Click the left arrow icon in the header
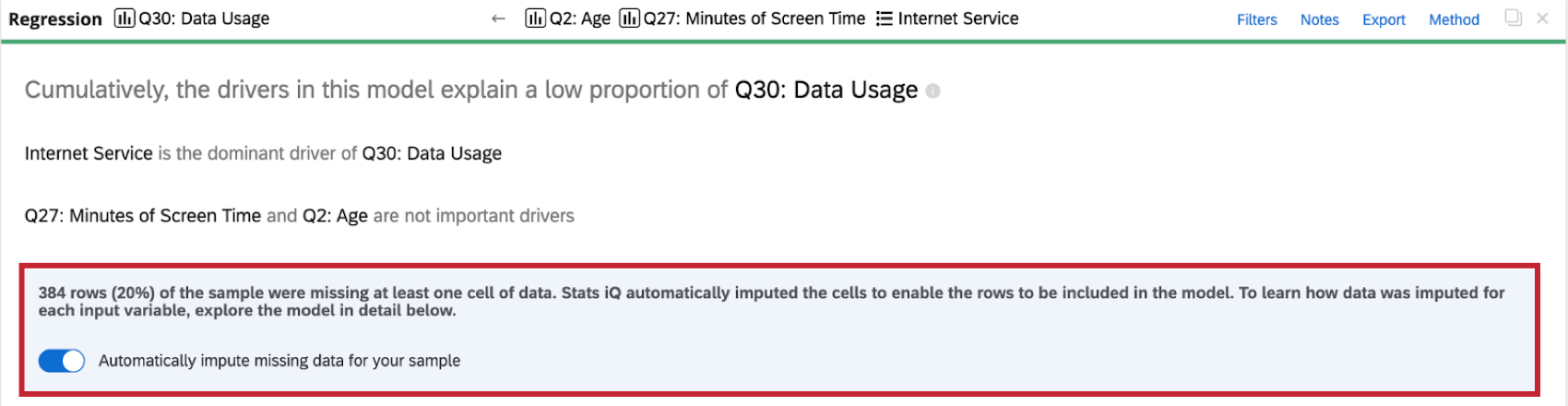This screenshot has height=406, width=1568. [x=498, y=18]
